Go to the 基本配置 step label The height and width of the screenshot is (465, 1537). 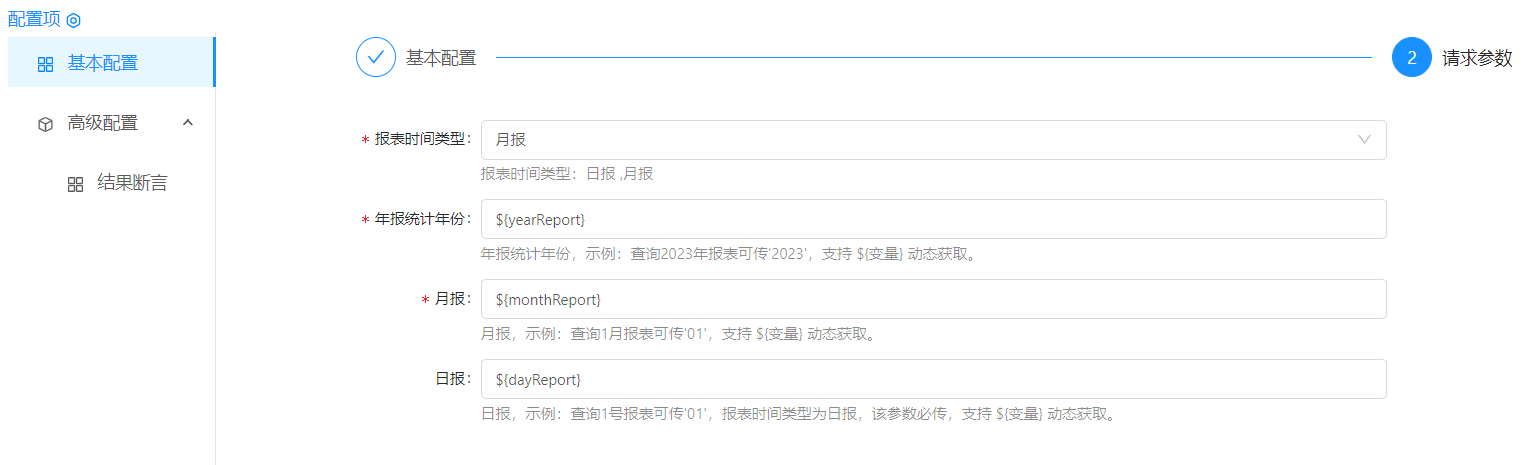click(441, 58)
